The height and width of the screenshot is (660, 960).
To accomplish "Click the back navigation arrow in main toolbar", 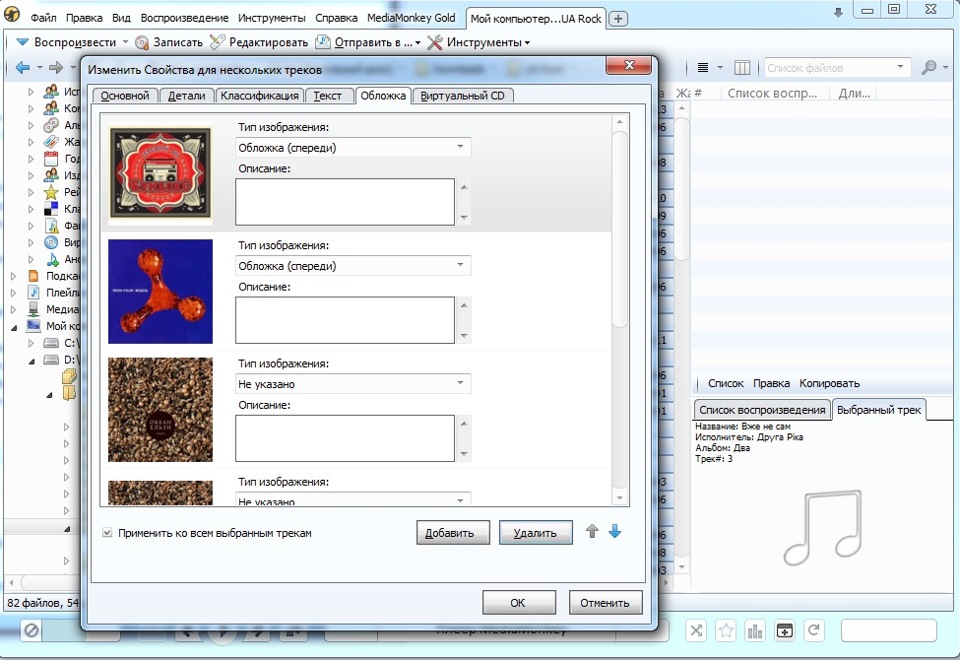I will click(23, 67).
